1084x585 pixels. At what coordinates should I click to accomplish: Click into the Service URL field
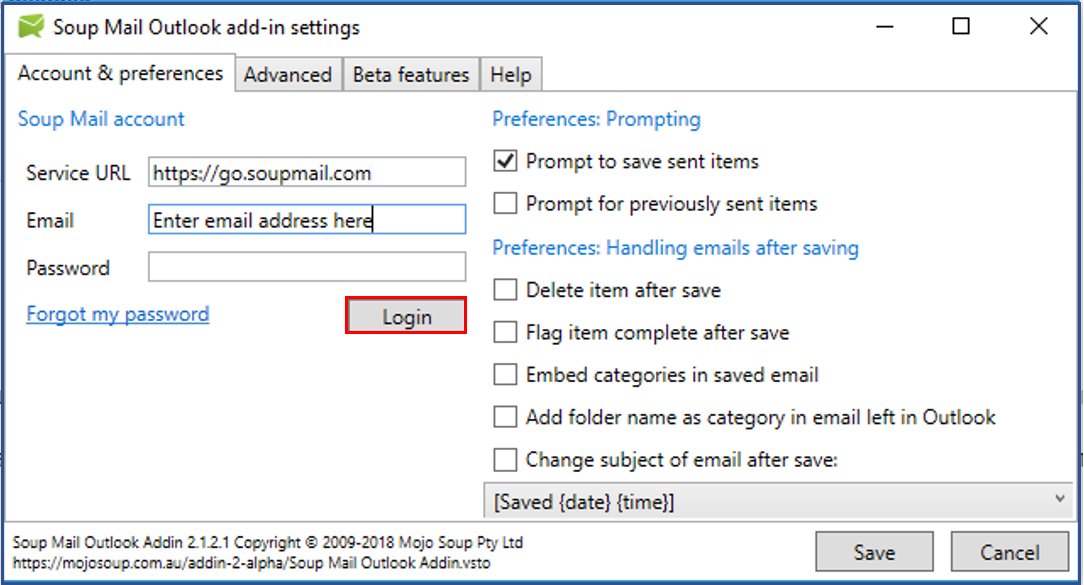tap(307, 172)
